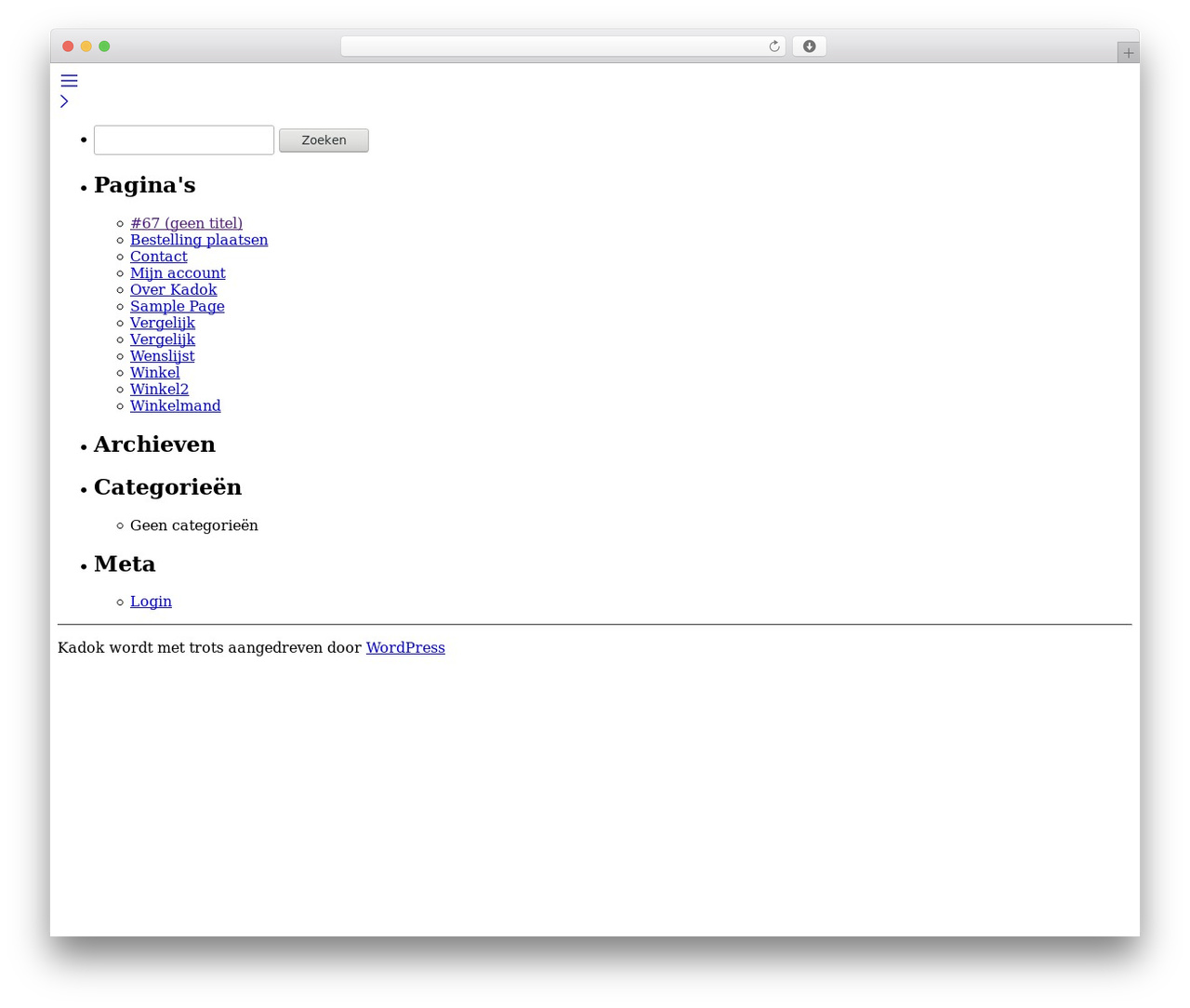This screenshot has width=1190, height=1008.
Task: Maximize window with green button
Action: tap(104, 46)
